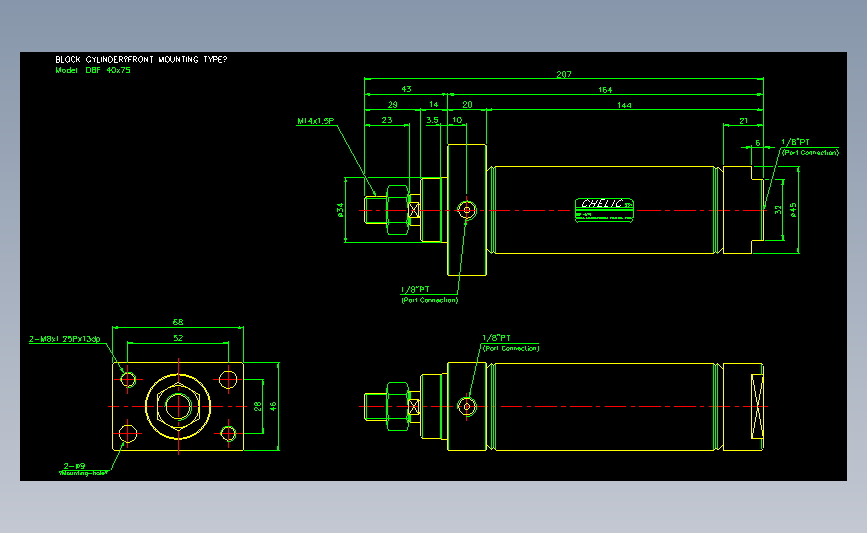Select the Model DBF 40x75 label
Image resolution: width=867 pixels, height=533 pixels.
click(x=93, y=70)
